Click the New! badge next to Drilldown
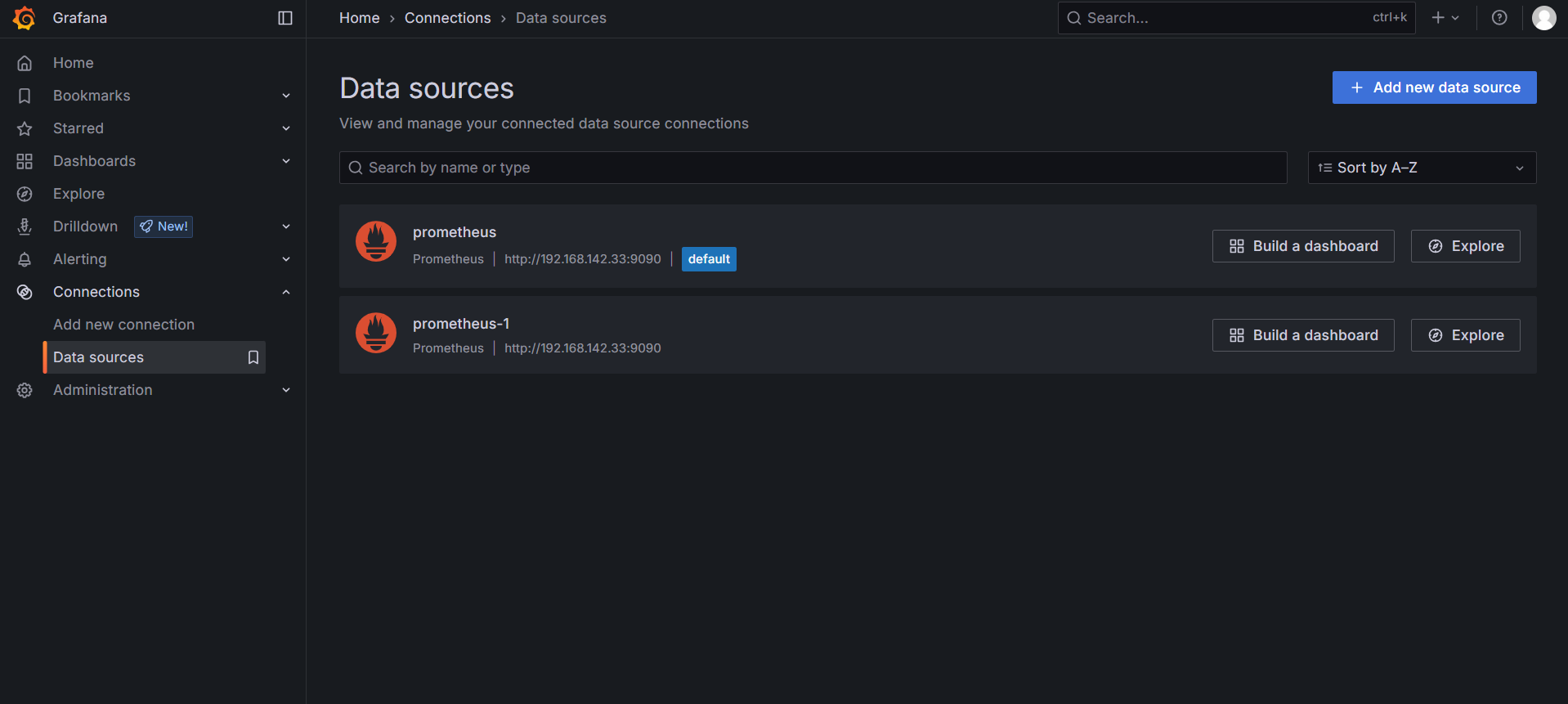This screenshot has height=704, width=1568. [x=164, y=226]
